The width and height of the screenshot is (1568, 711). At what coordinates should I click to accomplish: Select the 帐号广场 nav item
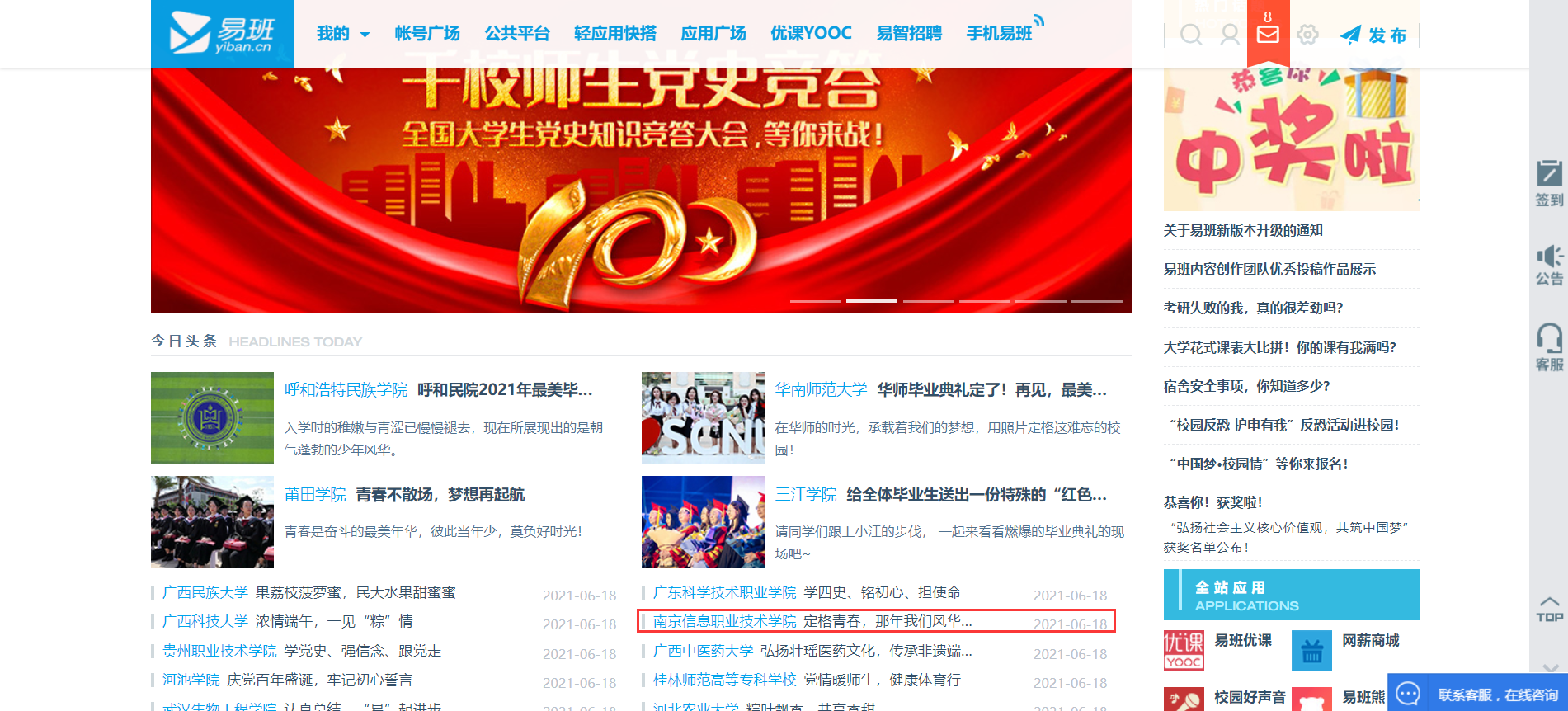click(x=427, y=34)
